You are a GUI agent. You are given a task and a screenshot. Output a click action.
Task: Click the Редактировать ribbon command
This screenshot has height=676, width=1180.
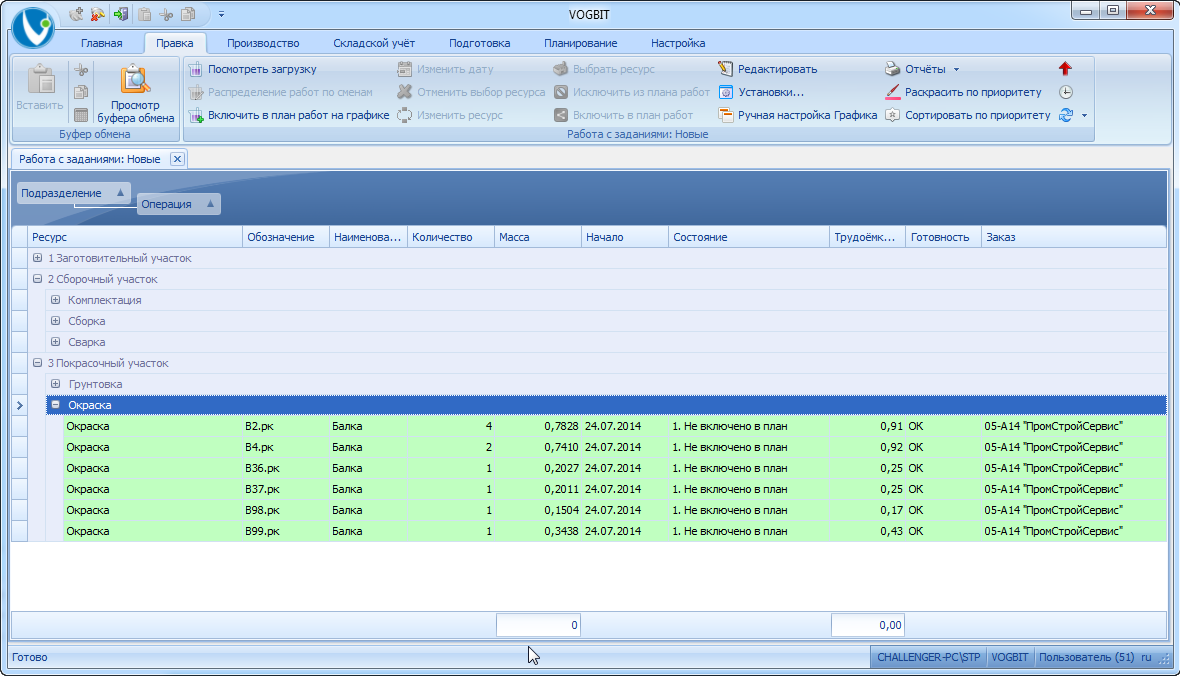[768, 69]
